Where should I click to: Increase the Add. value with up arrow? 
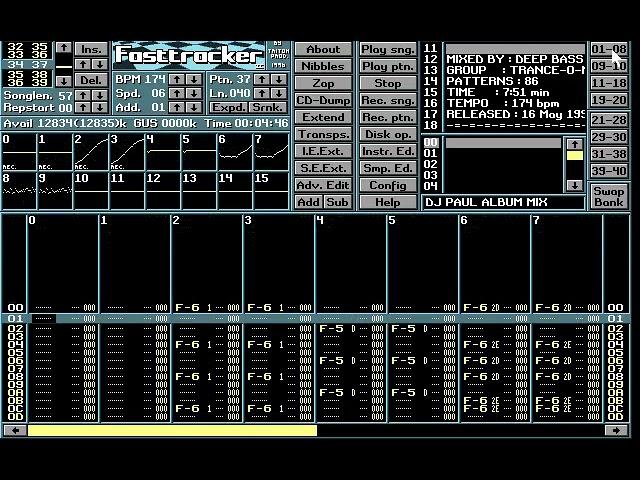177,107
